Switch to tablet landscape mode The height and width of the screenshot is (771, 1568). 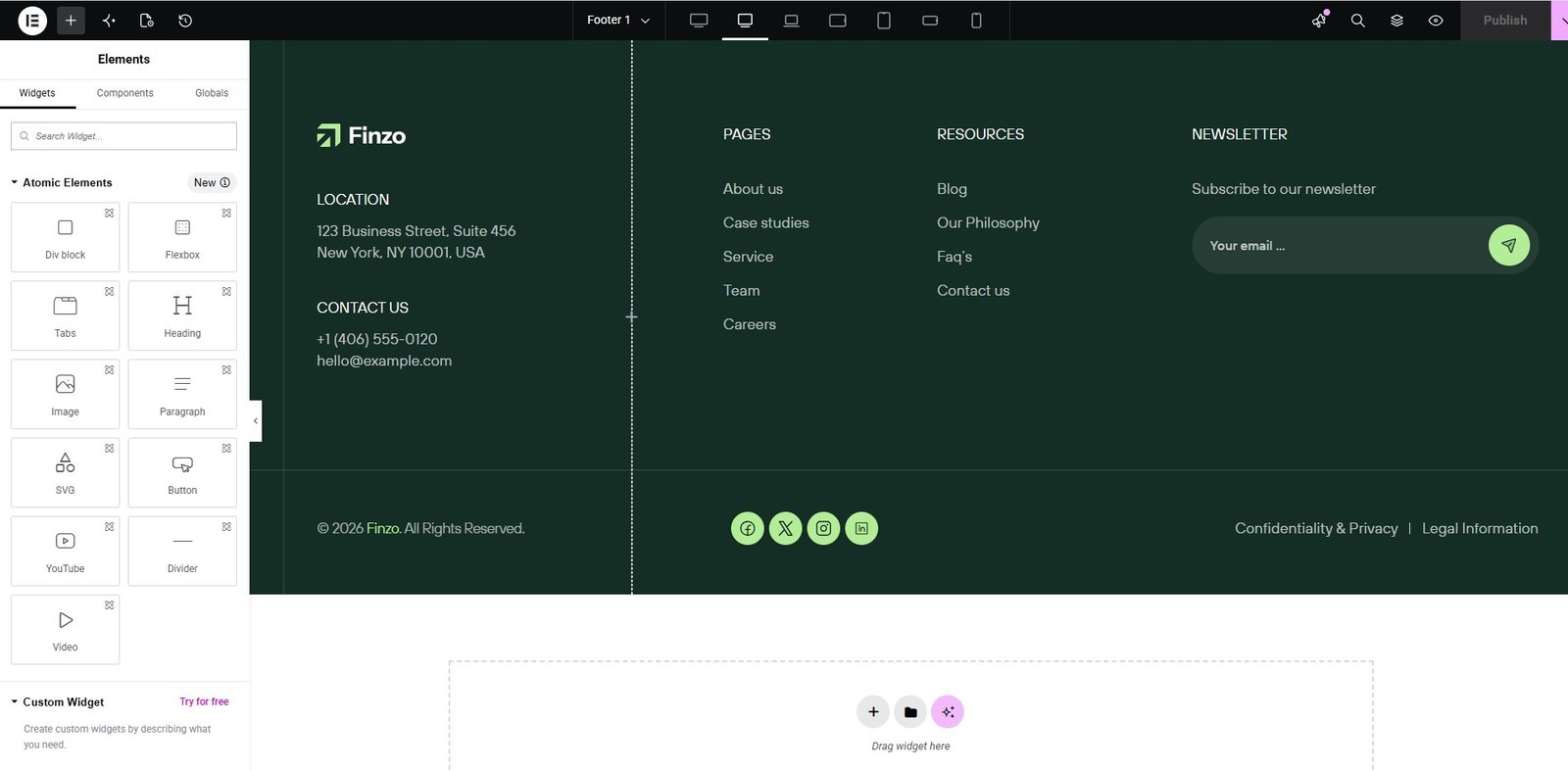pyautogui.click(x=838, y=20)
